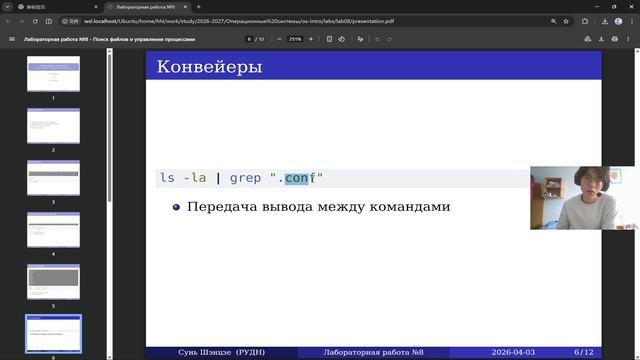Screen dimensions: 640x360
Task: Rotate the PDF counterclockwise
Action: tap(342, 39)
